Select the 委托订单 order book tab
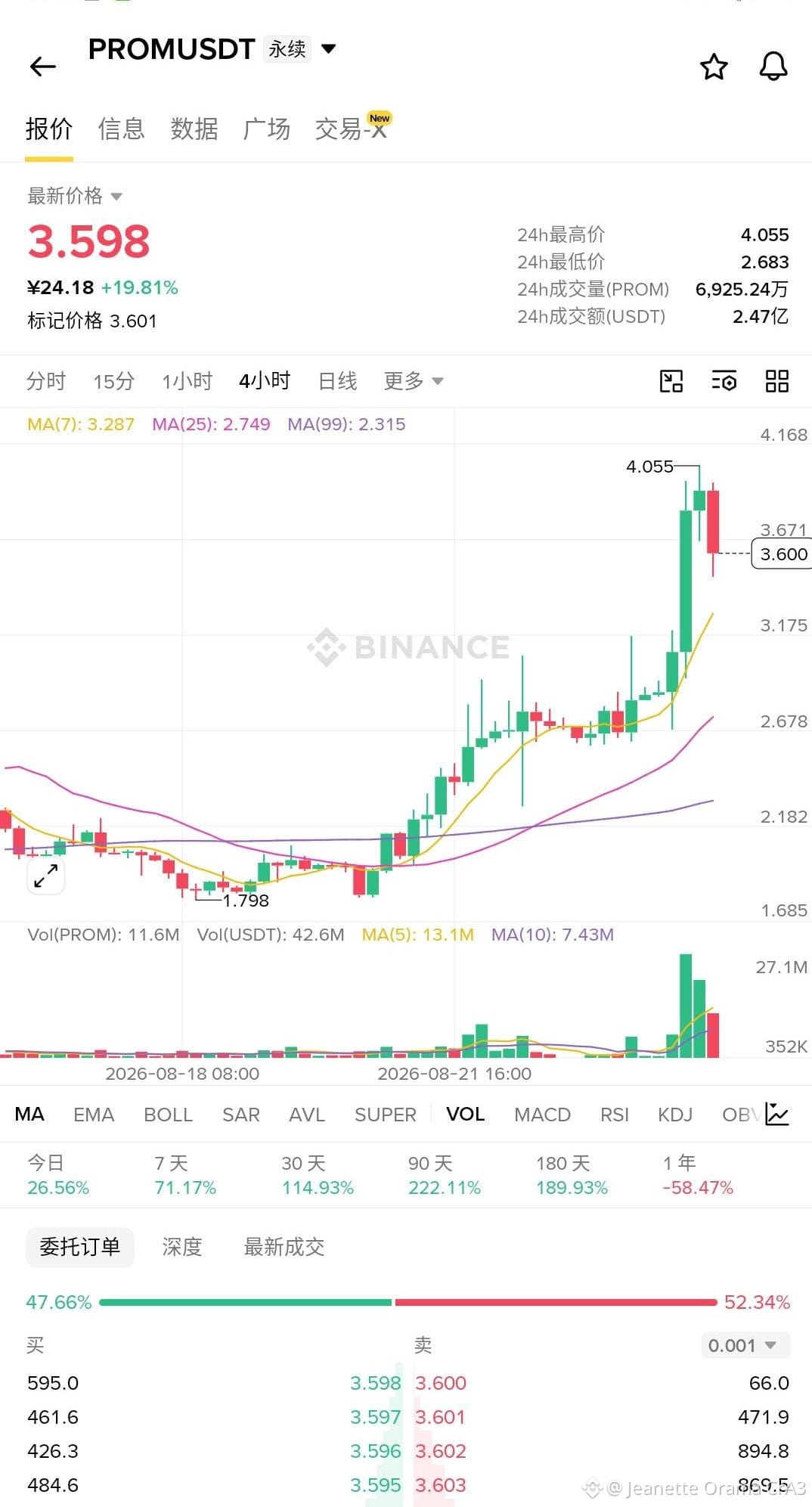 (x=80, y=1247)
